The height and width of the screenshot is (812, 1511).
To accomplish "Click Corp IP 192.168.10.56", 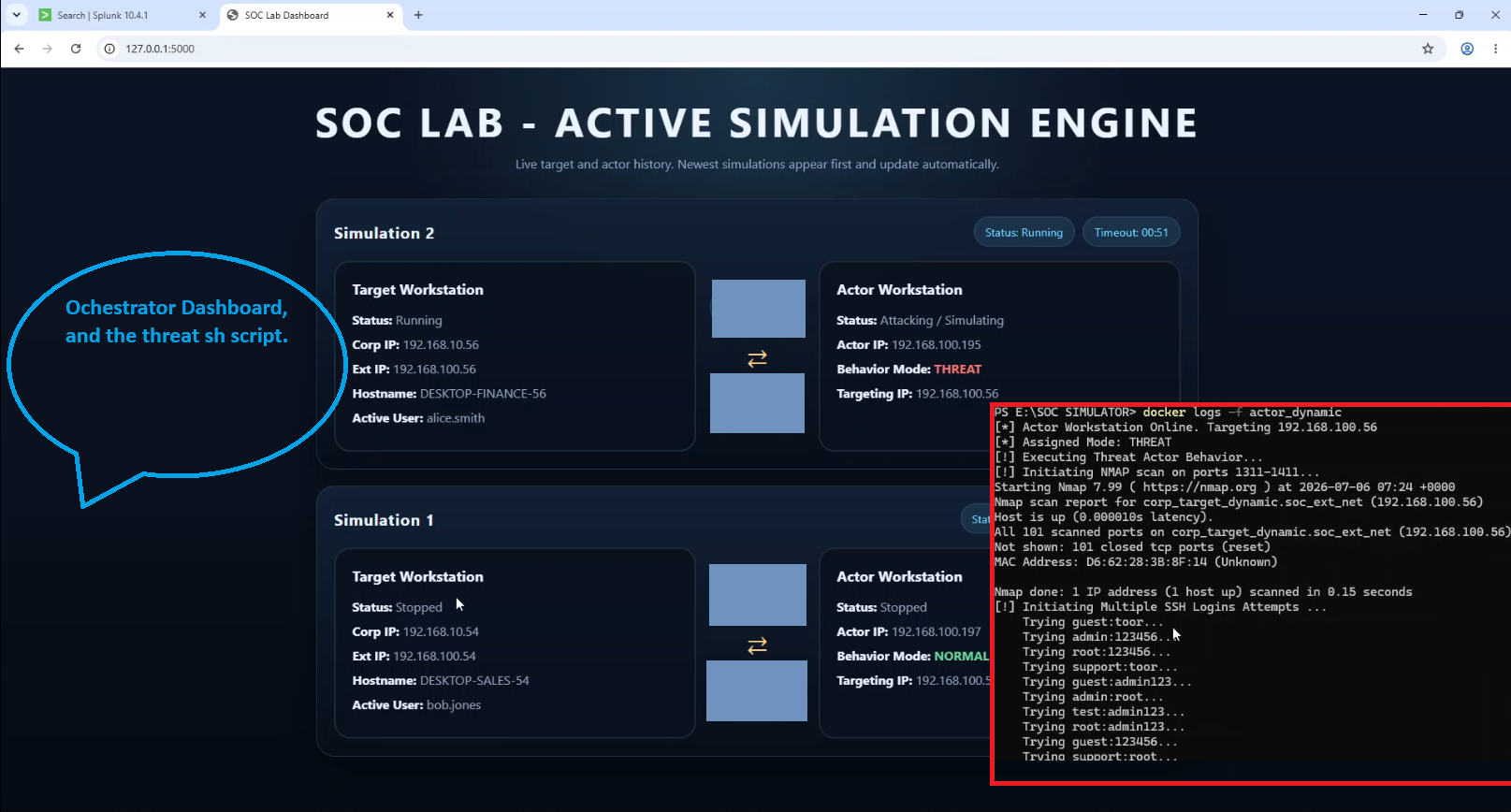I will pos(415,345).
